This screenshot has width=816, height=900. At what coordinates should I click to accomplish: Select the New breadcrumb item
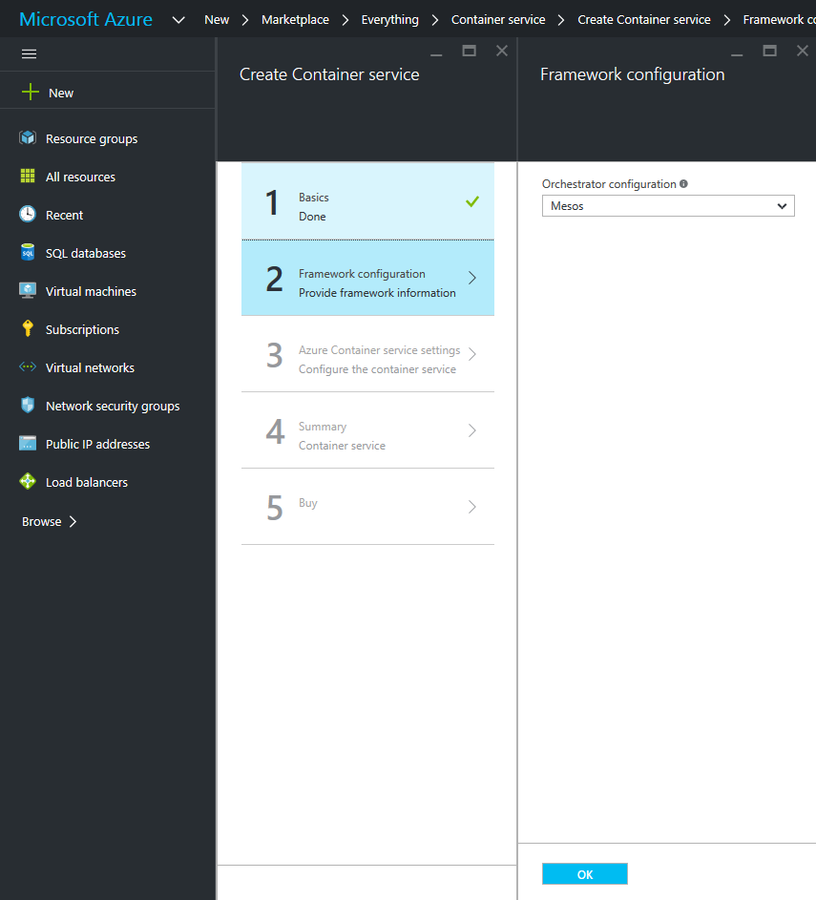(216, 20)
